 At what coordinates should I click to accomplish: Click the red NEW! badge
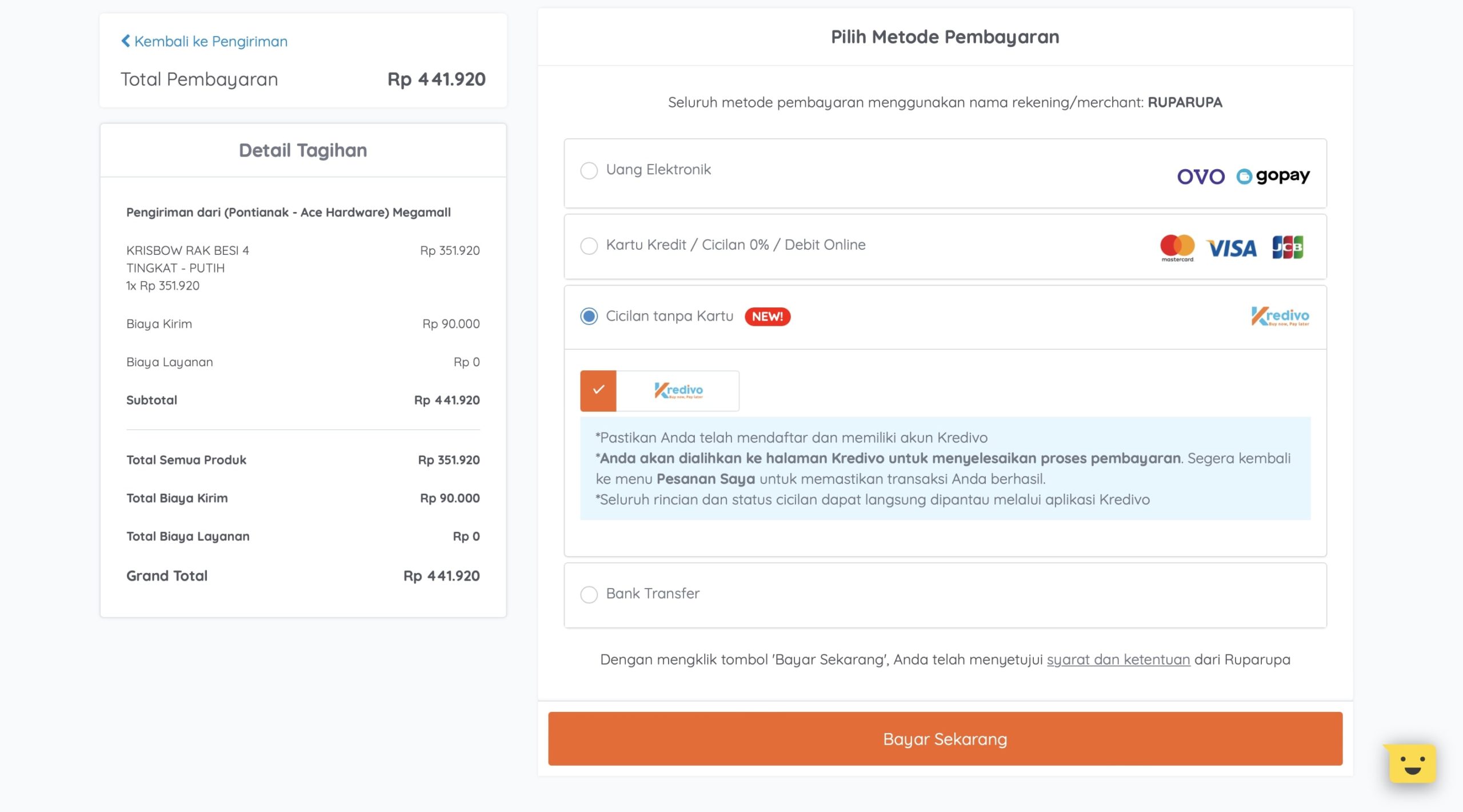point(767,317)
